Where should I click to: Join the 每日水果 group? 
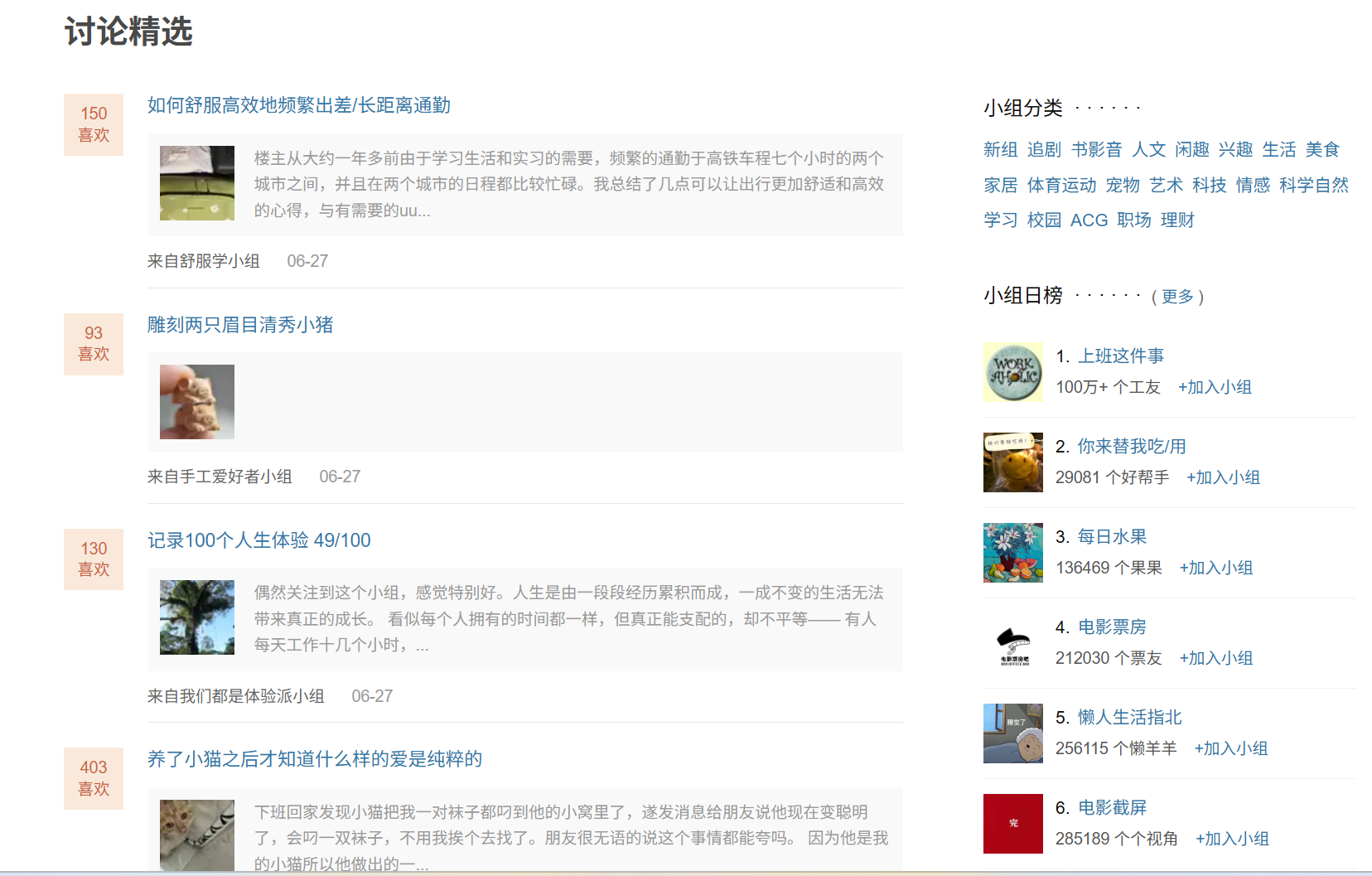pos(1216,568)
